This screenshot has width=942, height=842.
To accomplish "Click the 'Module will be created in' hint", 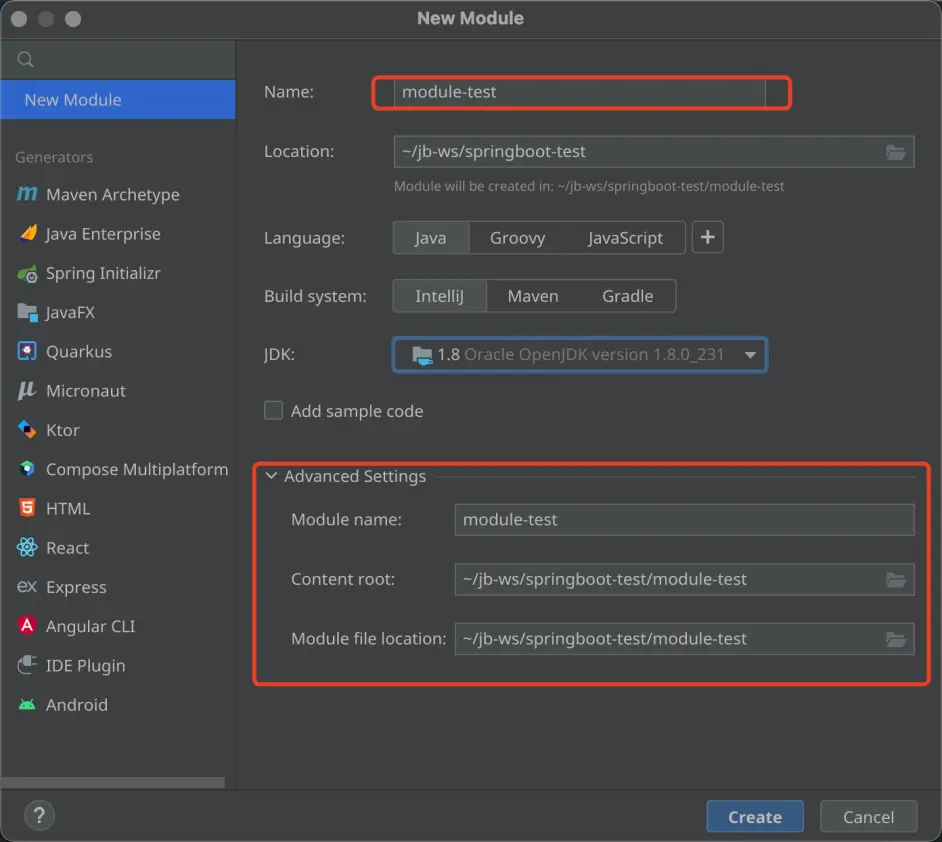I will (589, 186).
